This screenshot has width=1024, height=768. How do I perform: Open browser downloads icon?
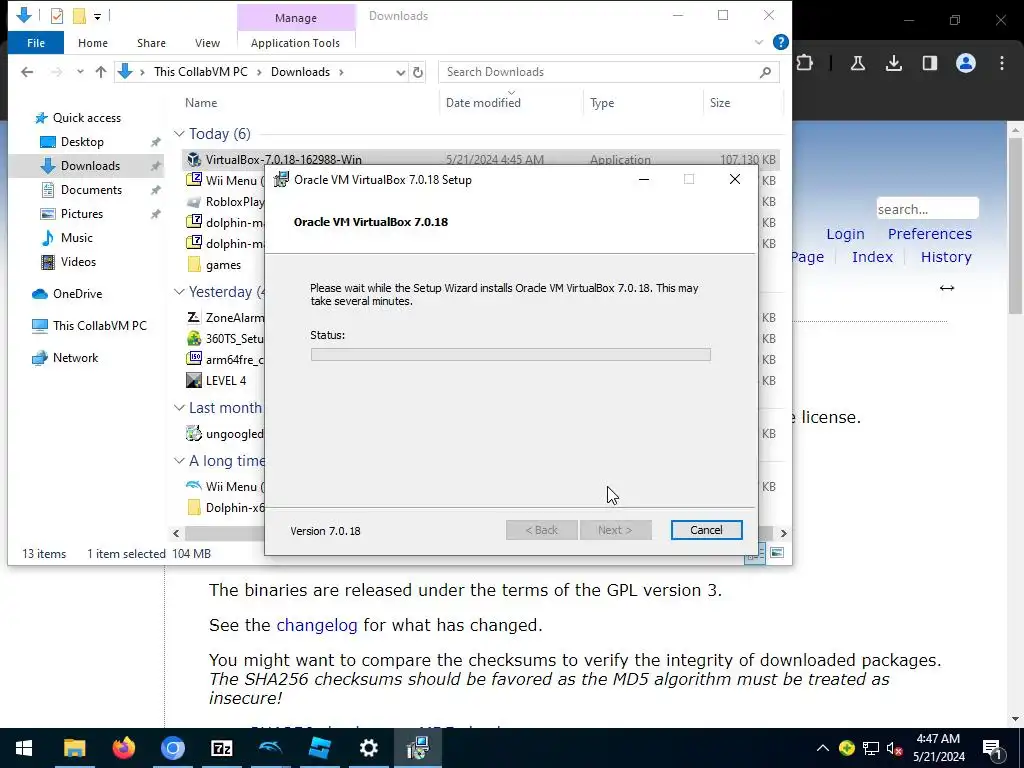[893, 63]
